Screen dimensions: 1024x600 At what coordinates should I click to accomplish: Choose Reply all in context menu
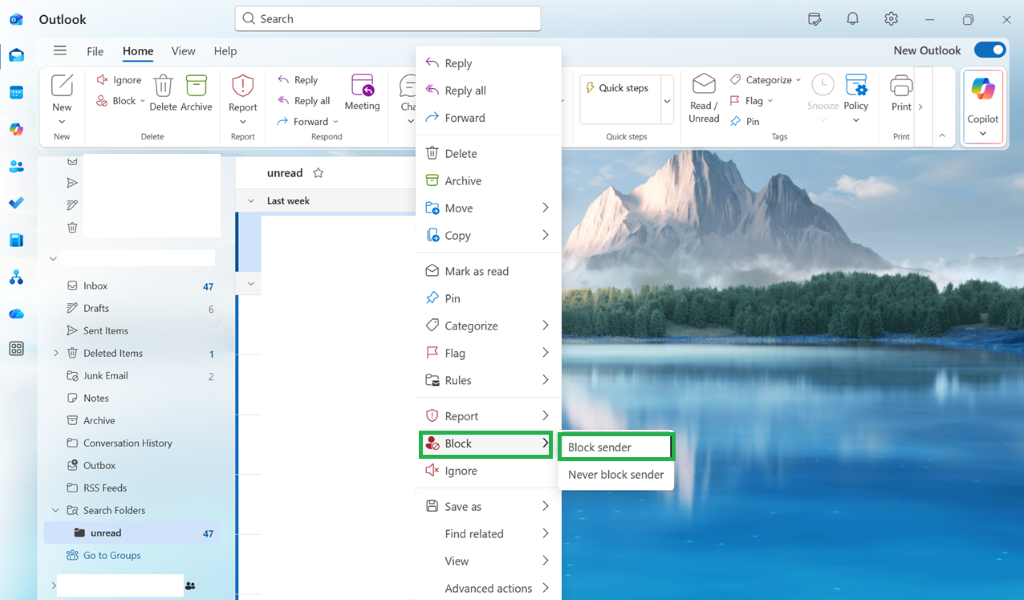[x=488, y=90]
